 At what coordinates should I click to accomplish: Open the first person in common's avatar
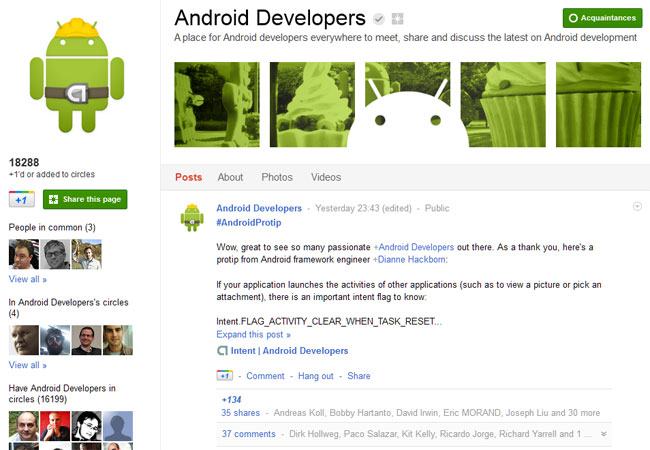[x=24, y=254]
